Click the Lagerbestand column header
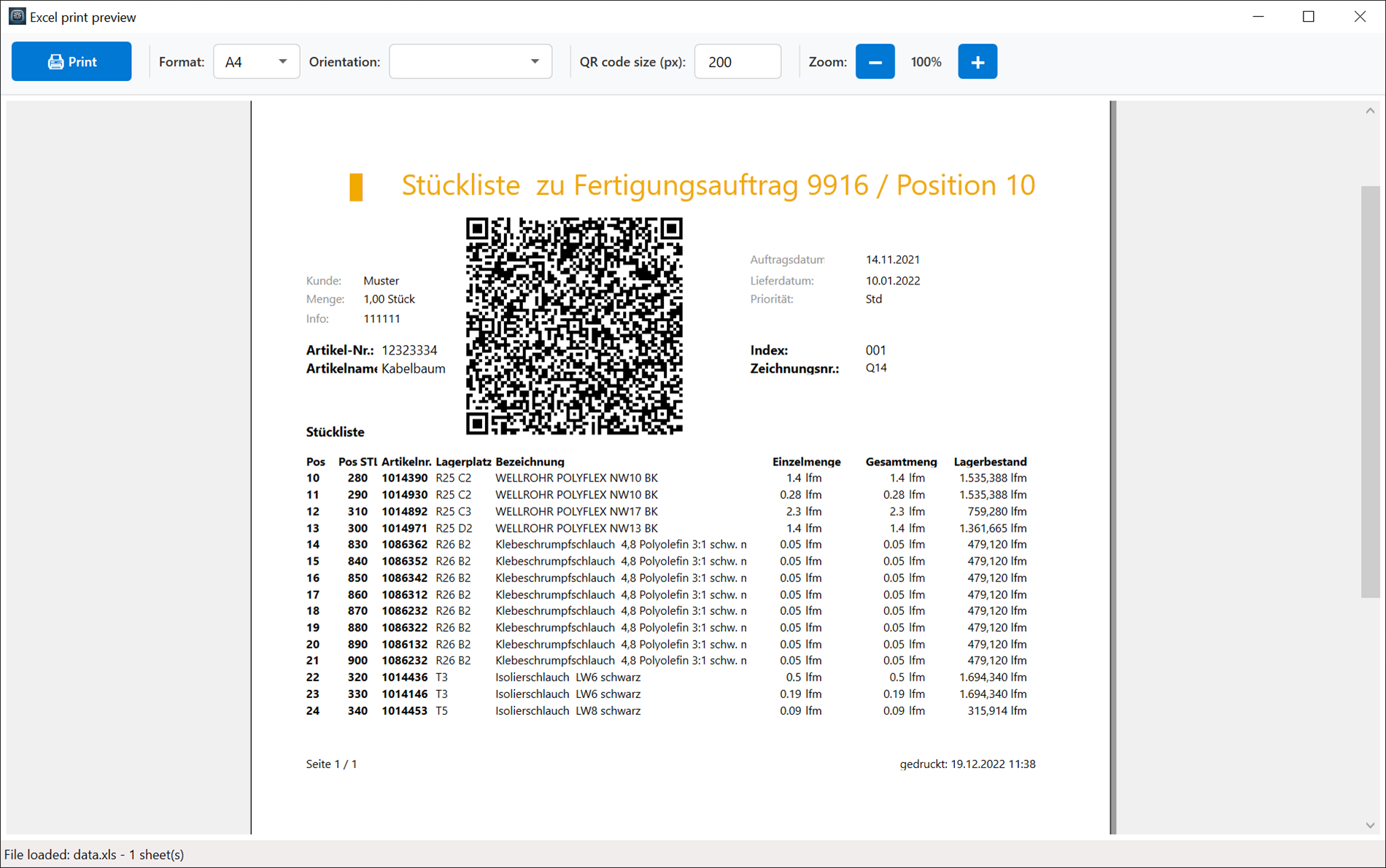1386x868 pixels. pyautogui.click(x=990, y=462)
